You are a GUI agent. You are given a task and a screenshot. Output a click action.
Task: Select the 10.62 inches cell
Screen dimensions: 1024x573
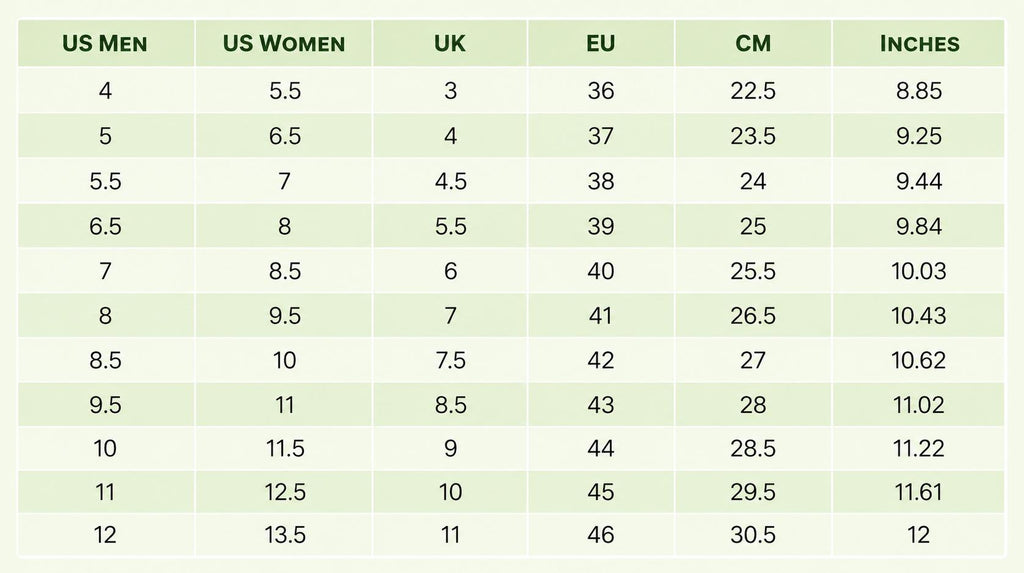pos(919,360)
